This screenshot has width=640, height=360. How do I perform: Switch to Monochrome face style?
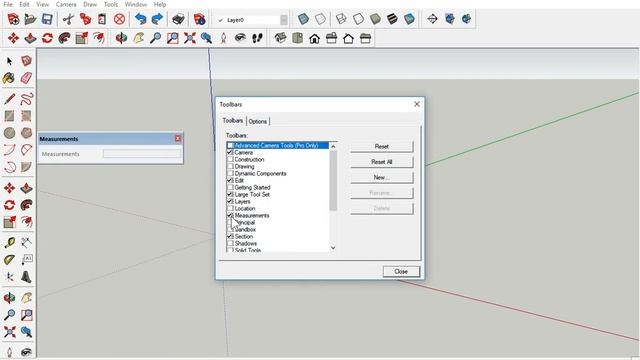click(x=409, y=19)
